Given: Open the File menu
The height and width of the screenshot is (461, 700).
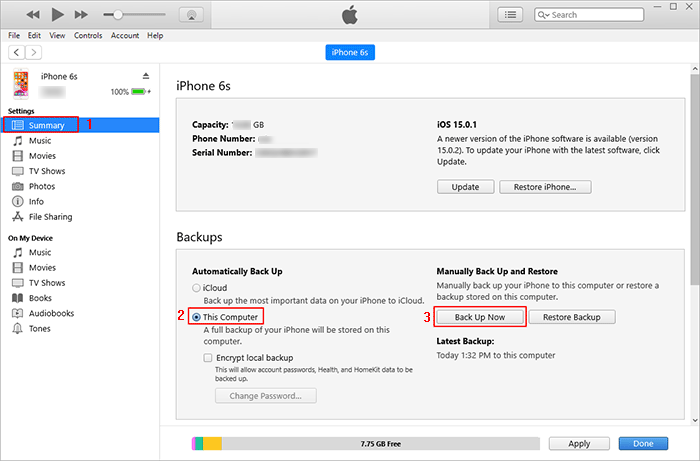Looking at the screenshot, I should click(x=14, y=35).
